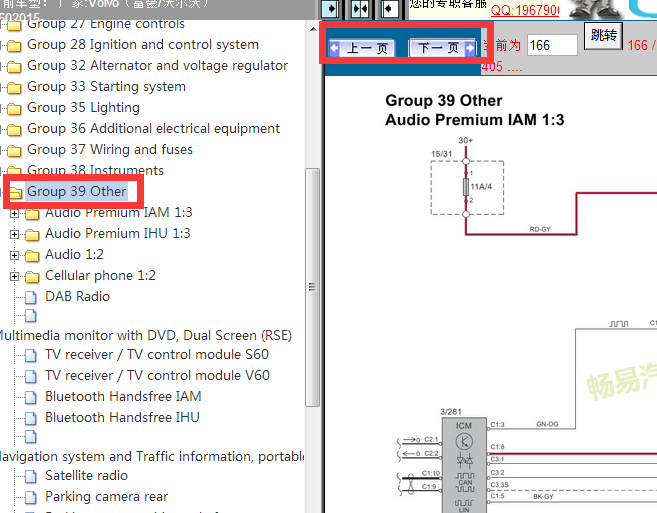Select Group 33 Starting system
This screenshot has width=657, height=513.
coord(106,86)
